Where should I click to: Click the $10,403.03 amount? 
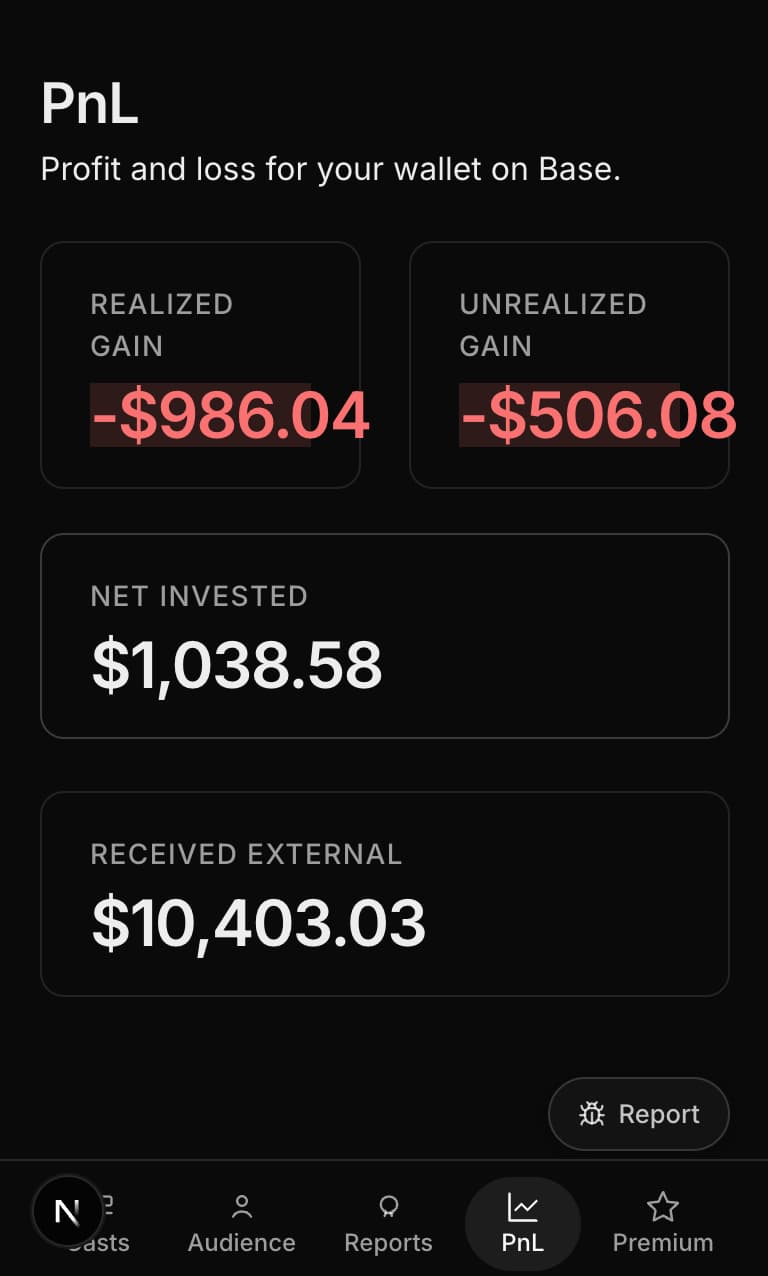[x=258, y=922]
